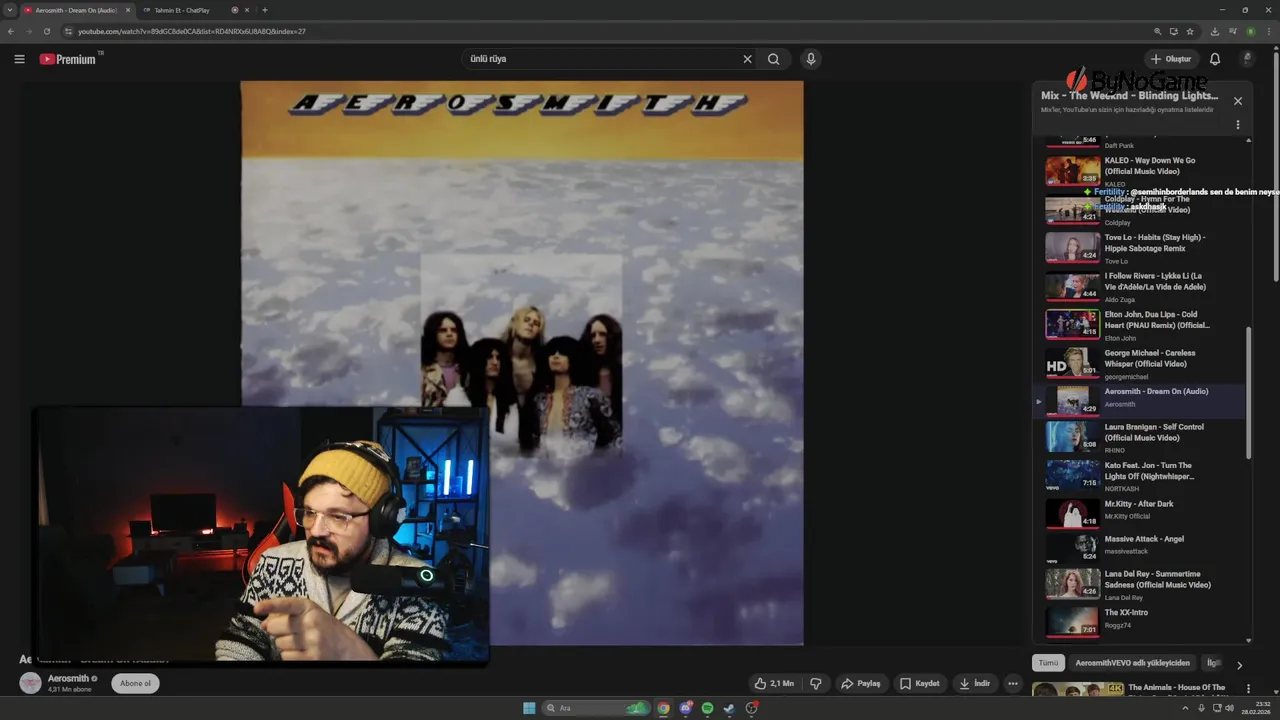Open more actions ellipsis under video
1280x720 pixels.
(1013, 683)
